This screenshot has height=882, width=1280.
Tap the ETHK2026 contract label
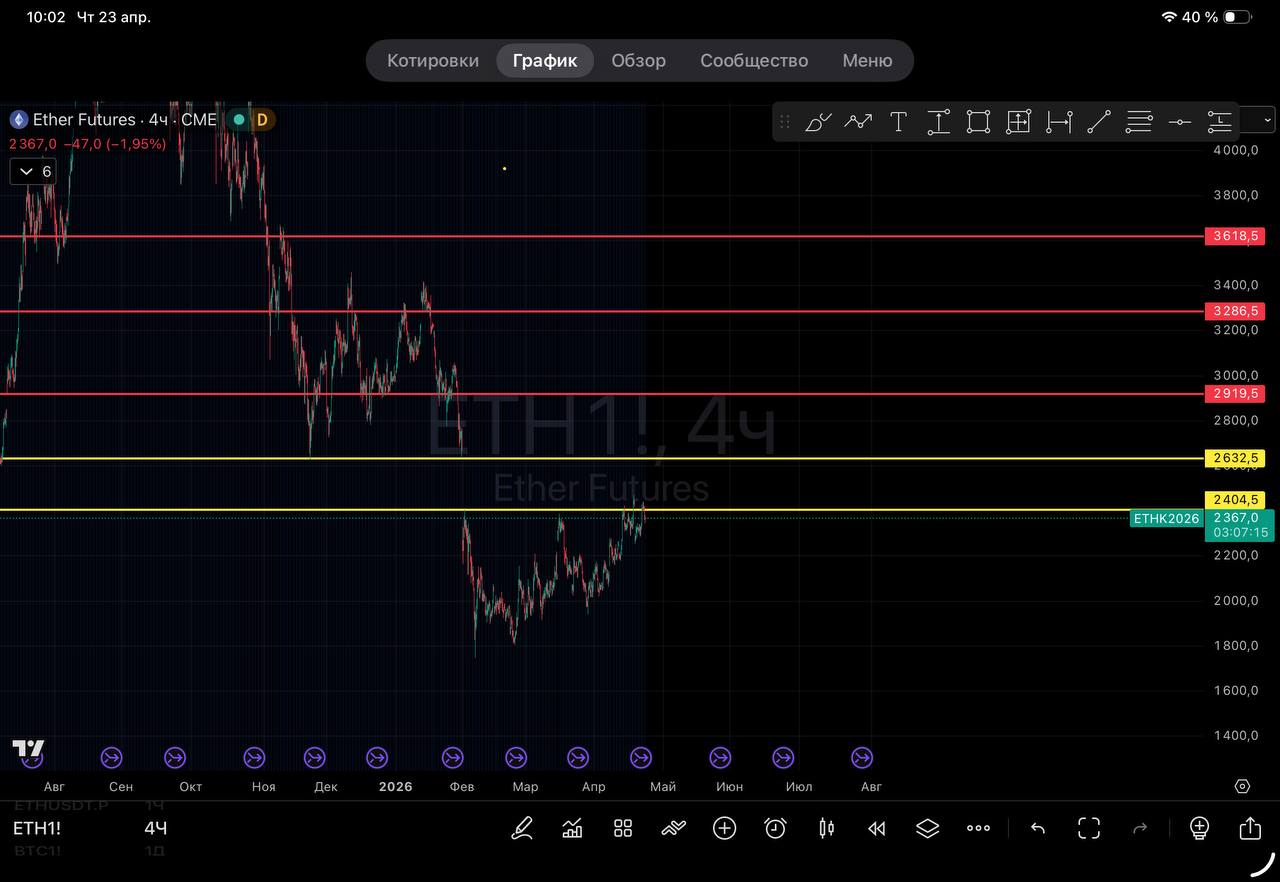1166,519
